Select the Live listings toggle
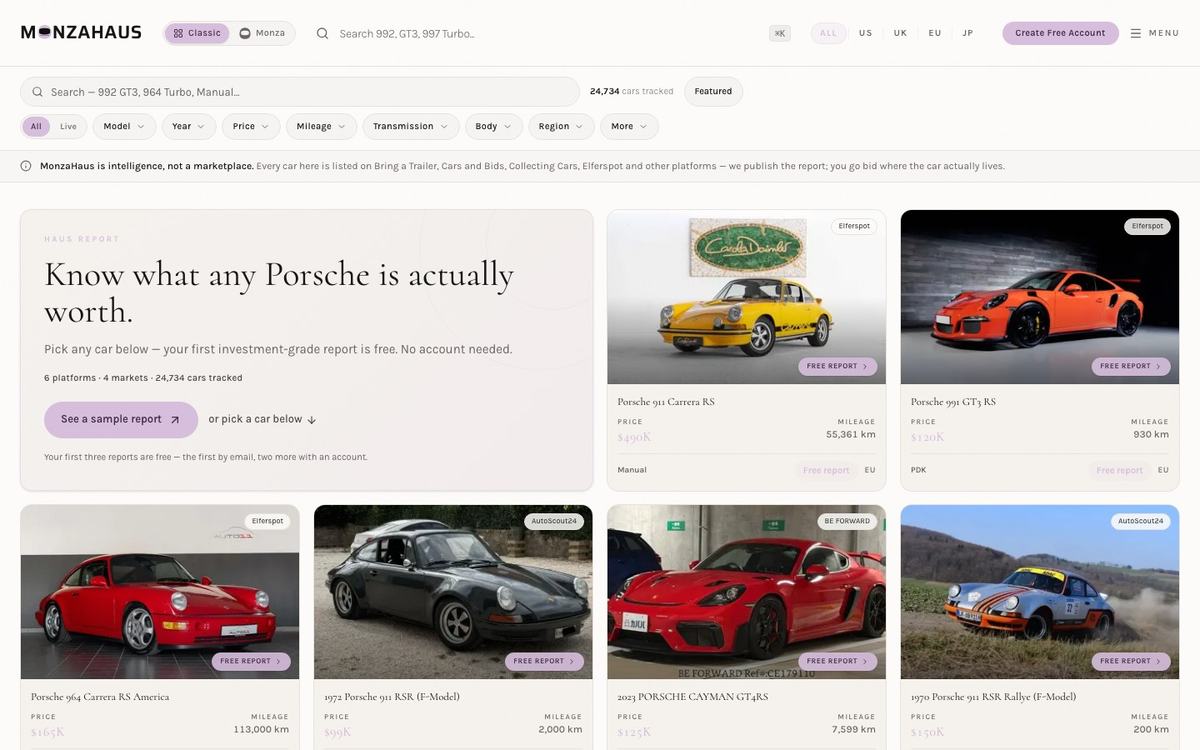1200x750 pixels. (x=68, y=127)
